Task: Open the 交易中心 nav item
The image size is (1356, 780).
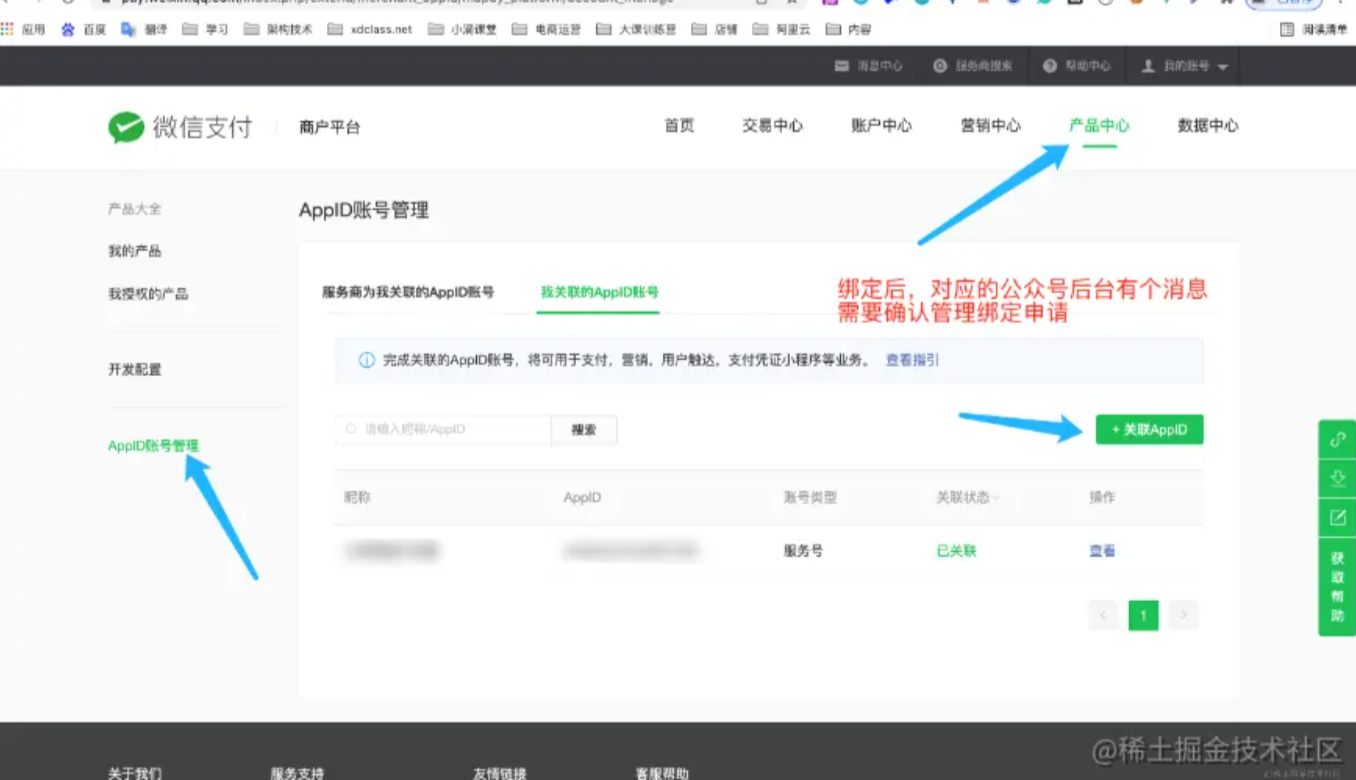Action: [x=772, y=126]
